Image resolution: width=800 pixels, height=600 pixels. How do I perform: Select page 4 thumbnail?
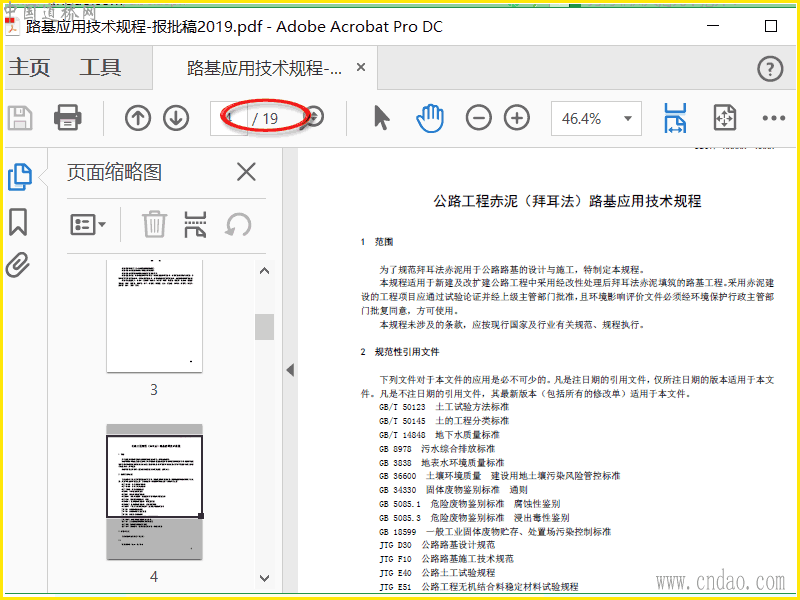point(154,492)
